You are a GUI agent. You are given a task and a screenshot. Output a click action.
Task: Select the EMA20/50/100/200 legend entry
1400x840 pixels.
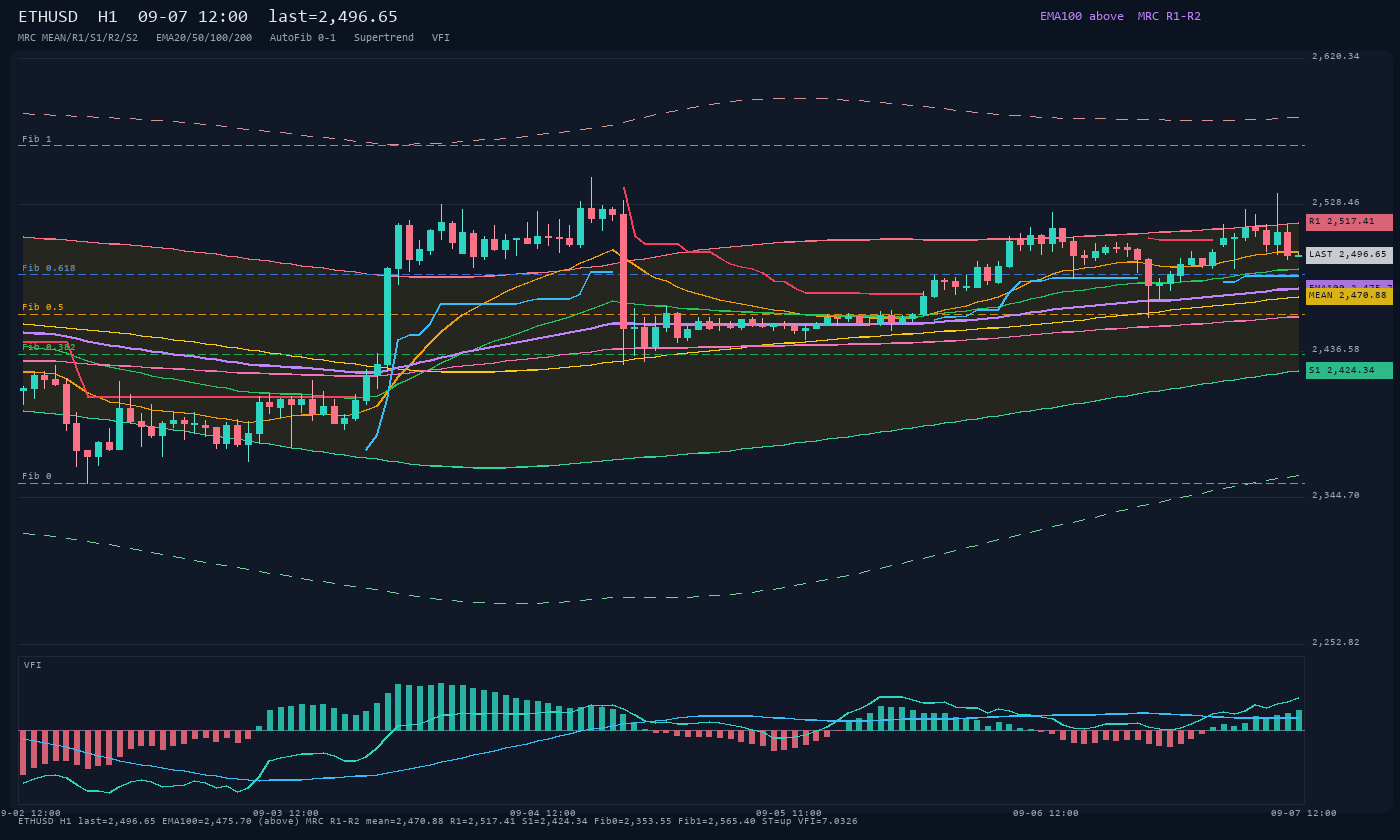204,38
